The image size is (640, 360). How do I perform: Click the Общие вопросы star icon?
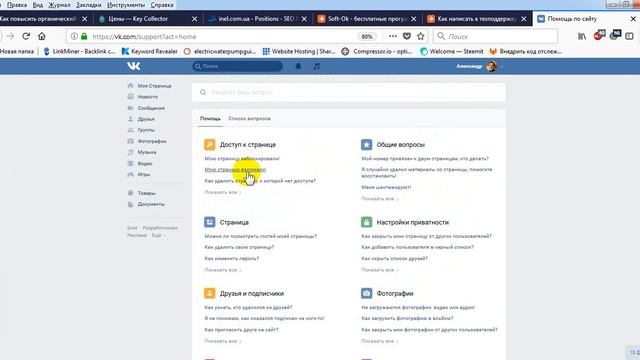click(367, 144)
